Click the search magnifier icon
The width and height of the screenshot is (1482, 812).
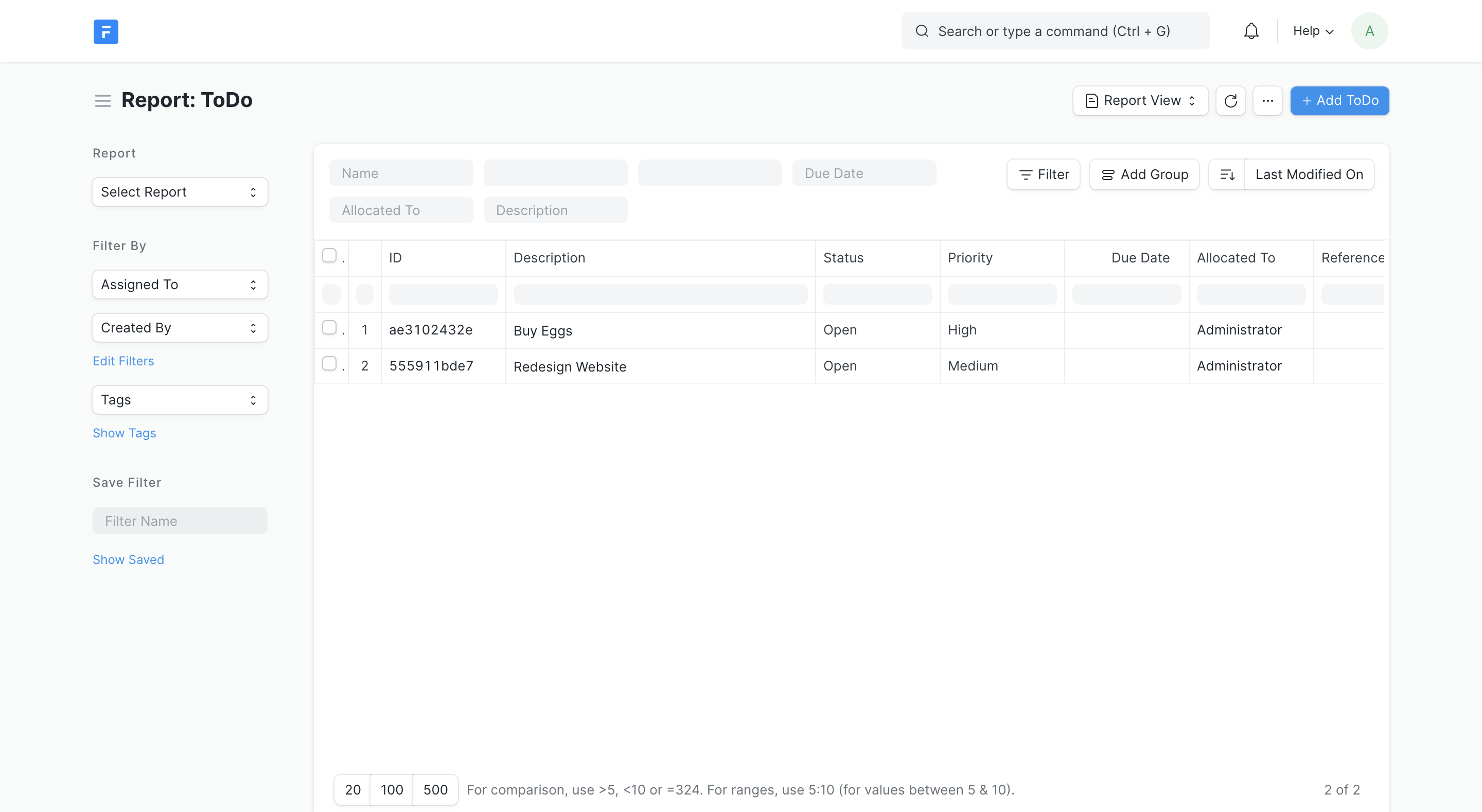tap(922, 30)
